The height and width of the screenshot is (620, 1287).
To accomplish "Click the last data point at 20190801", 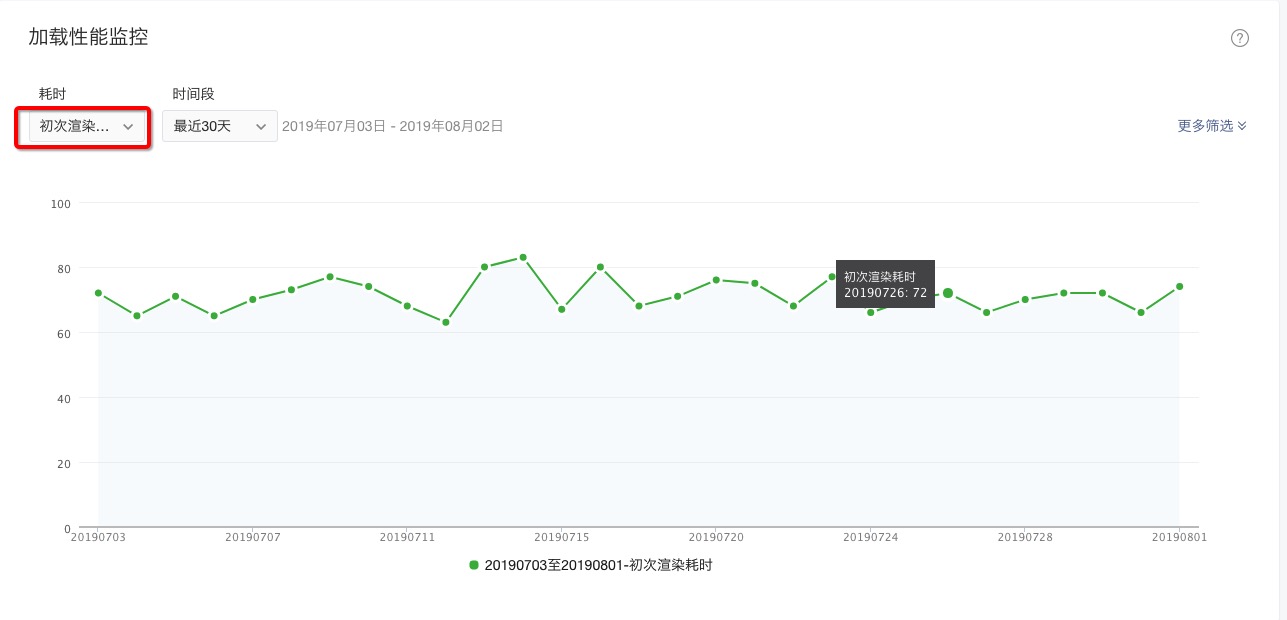I will (1180, 286).
